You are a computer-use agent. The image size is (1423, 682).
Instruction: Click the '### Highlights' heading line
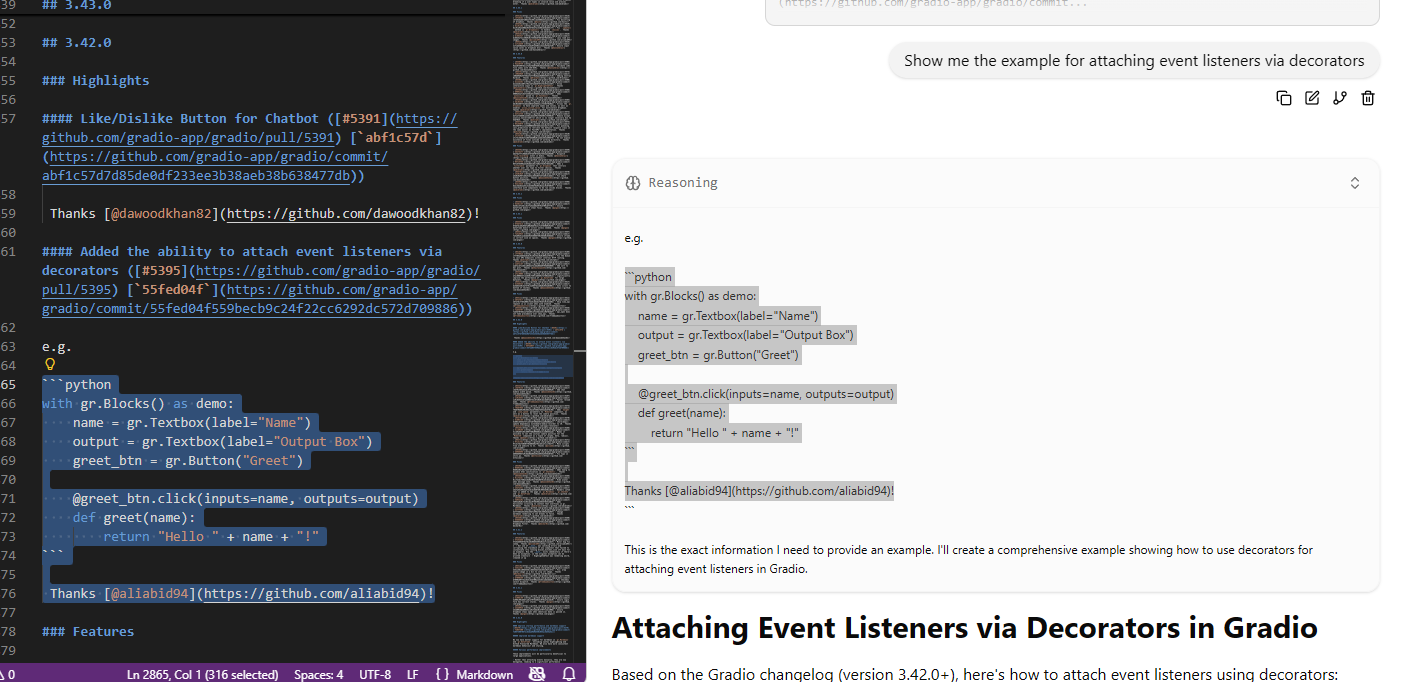pyautogui.click(x=96, y=80)
